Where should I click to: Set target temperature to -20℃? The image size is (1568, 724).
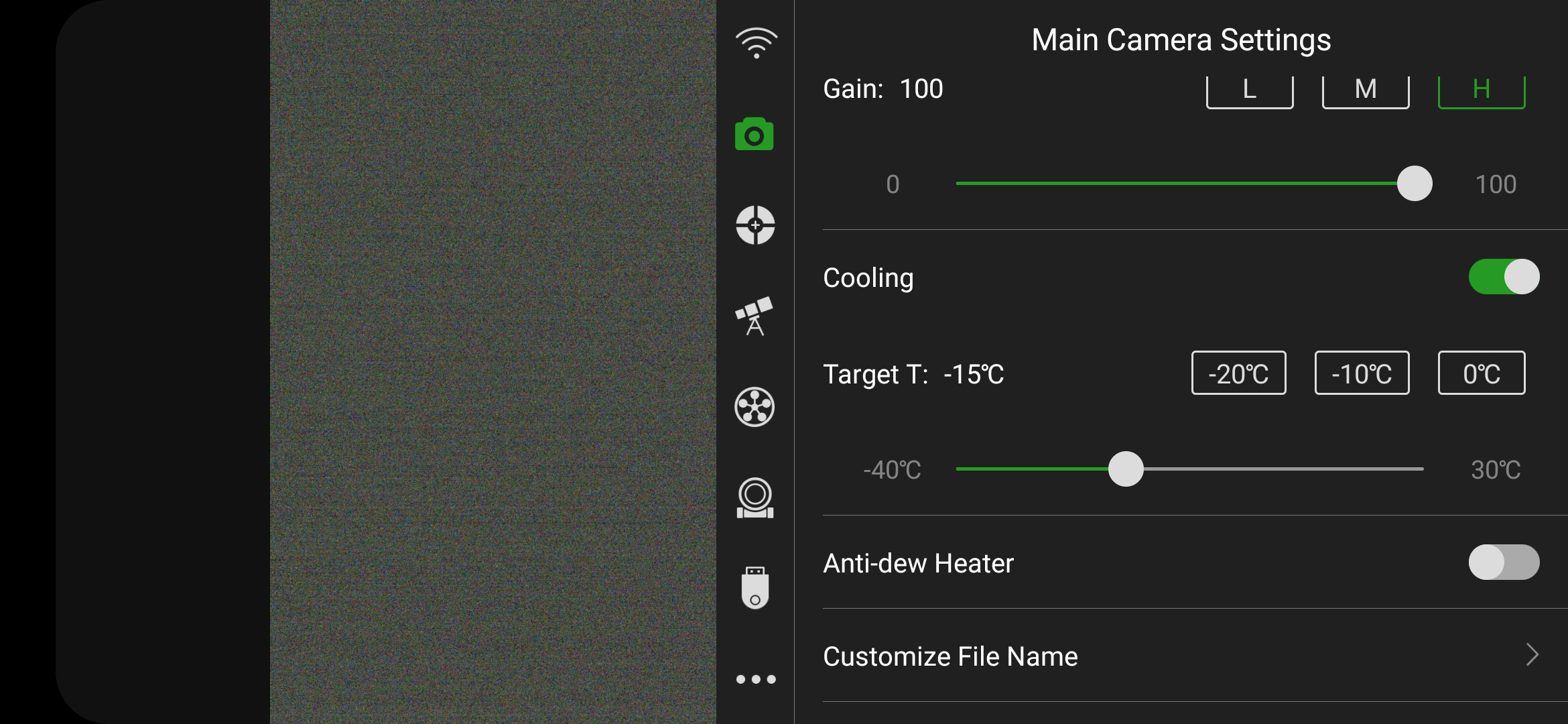point(1238,373)
